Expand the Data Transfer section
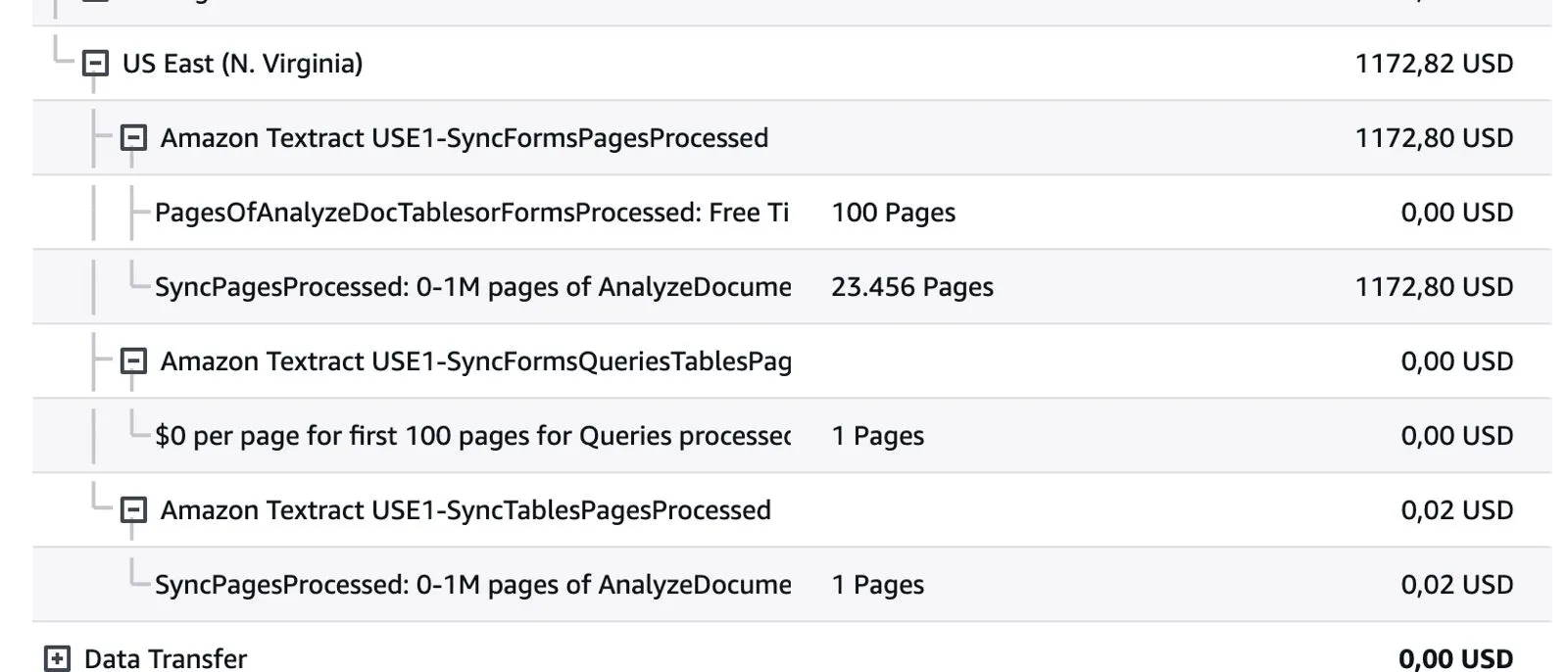Viewport: 1568px width, 672px height. (x=57, y=659)
